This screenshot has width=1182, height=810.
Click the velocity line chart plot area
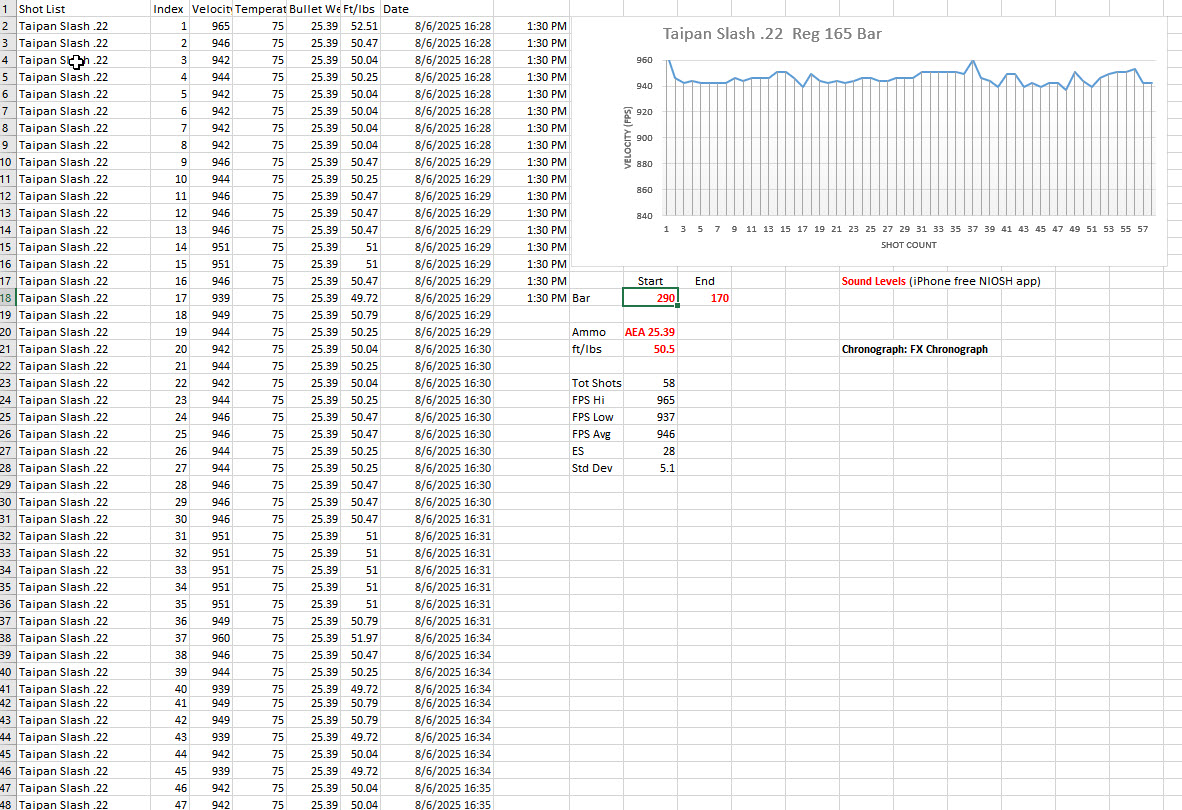(909, 138)
